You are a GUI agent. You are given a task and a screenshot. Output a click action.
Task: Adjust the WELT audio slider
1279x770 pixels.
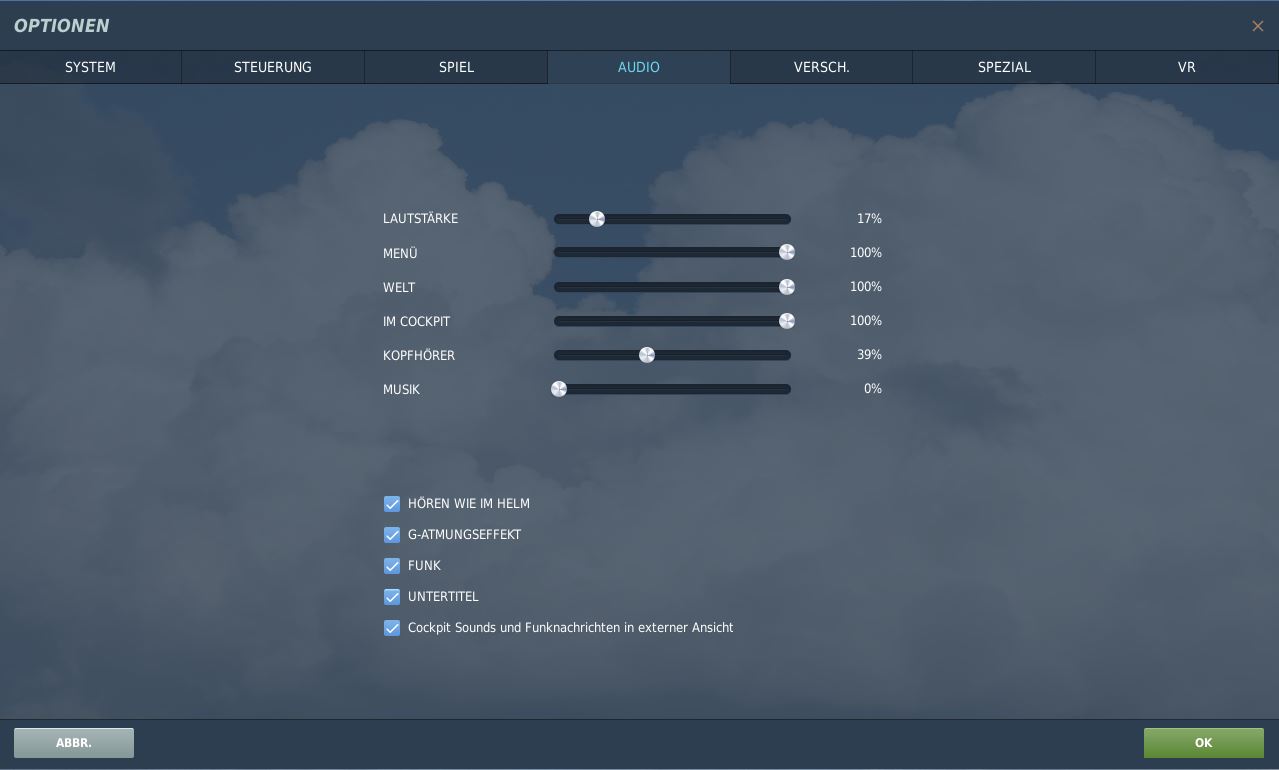click(787, 287)
